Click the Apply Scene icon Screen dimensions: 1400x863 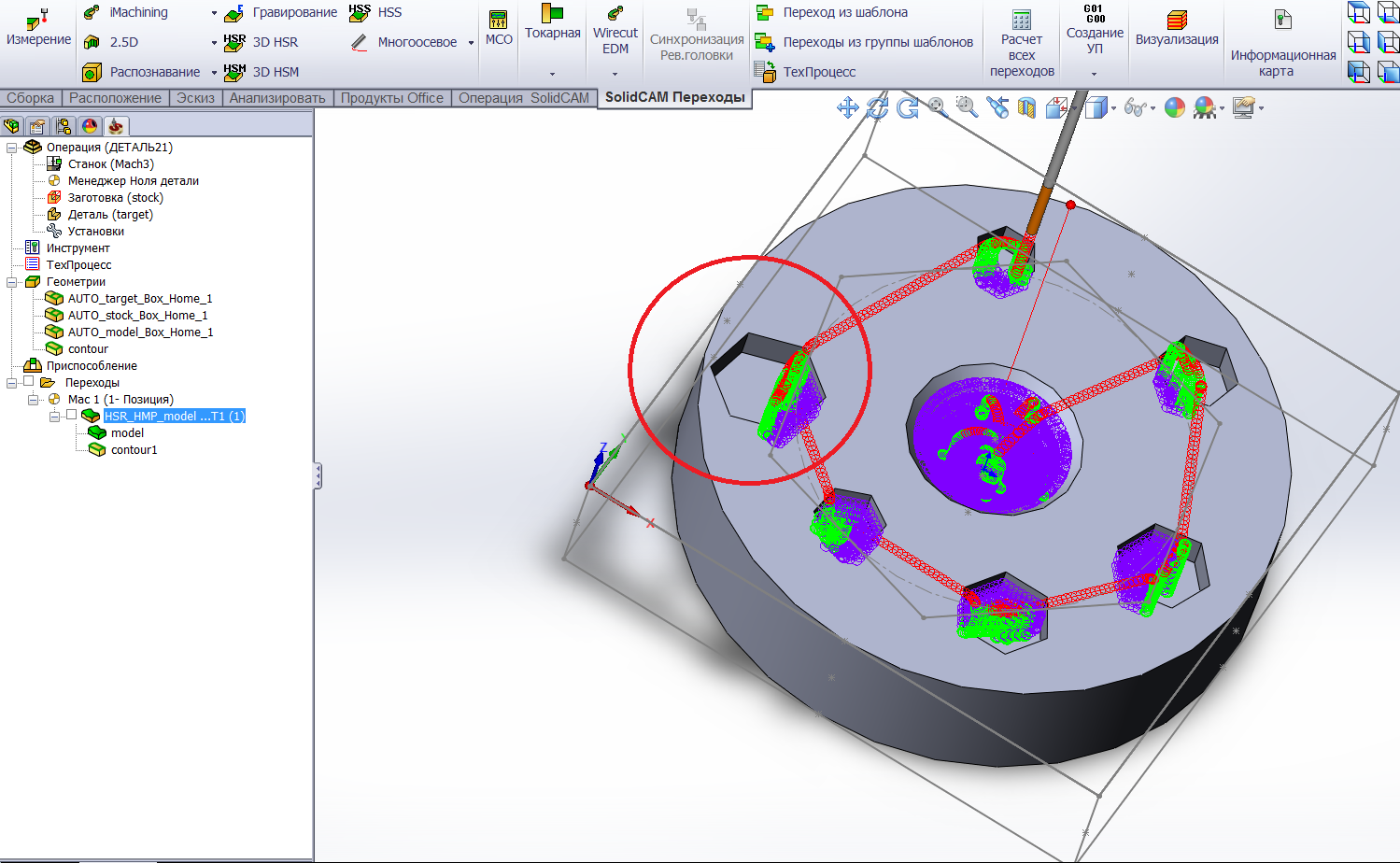point(1205,108)
